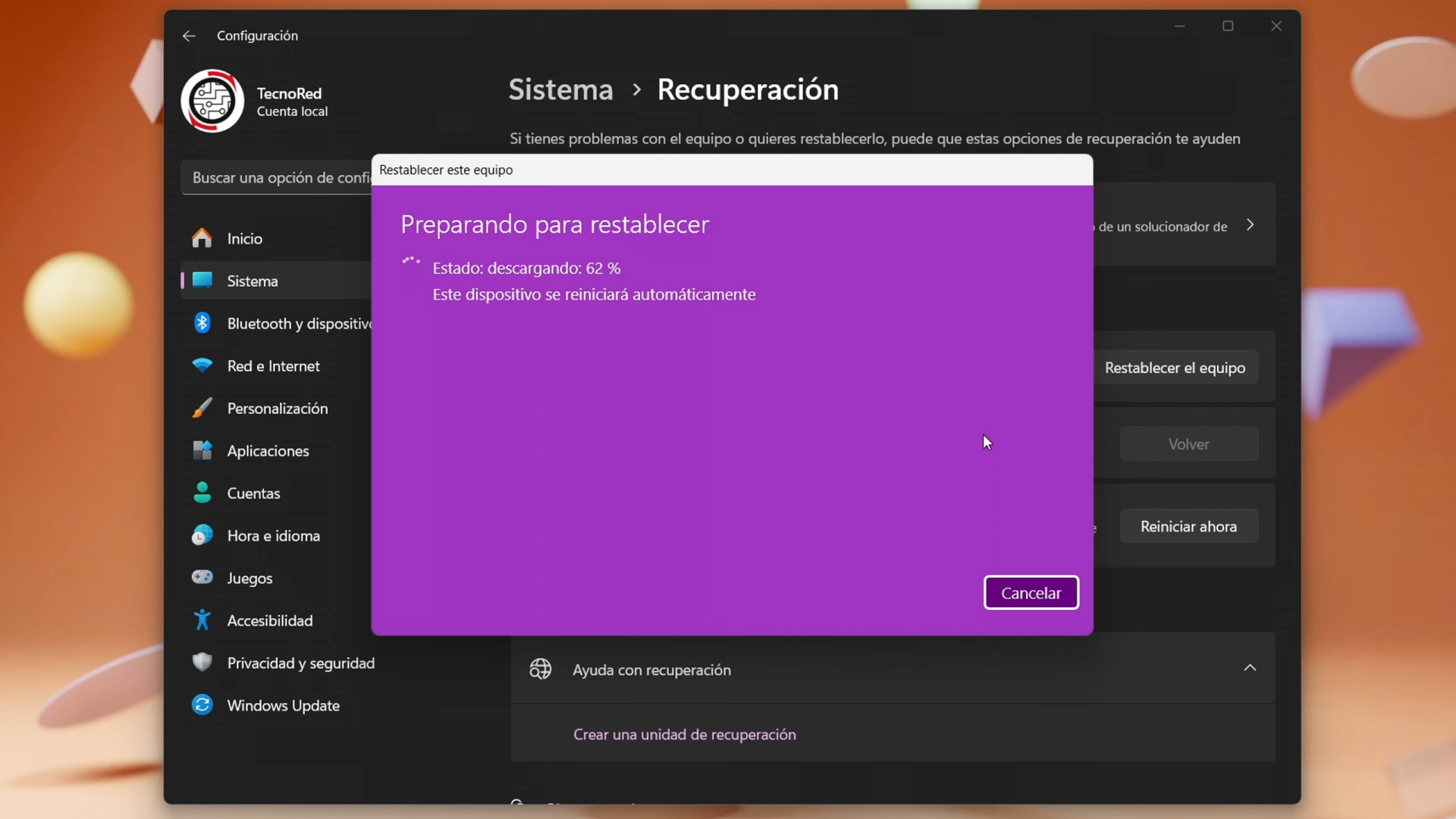Click the configuration search field
Screen dimensions: 1456x819
pos(281,177)
